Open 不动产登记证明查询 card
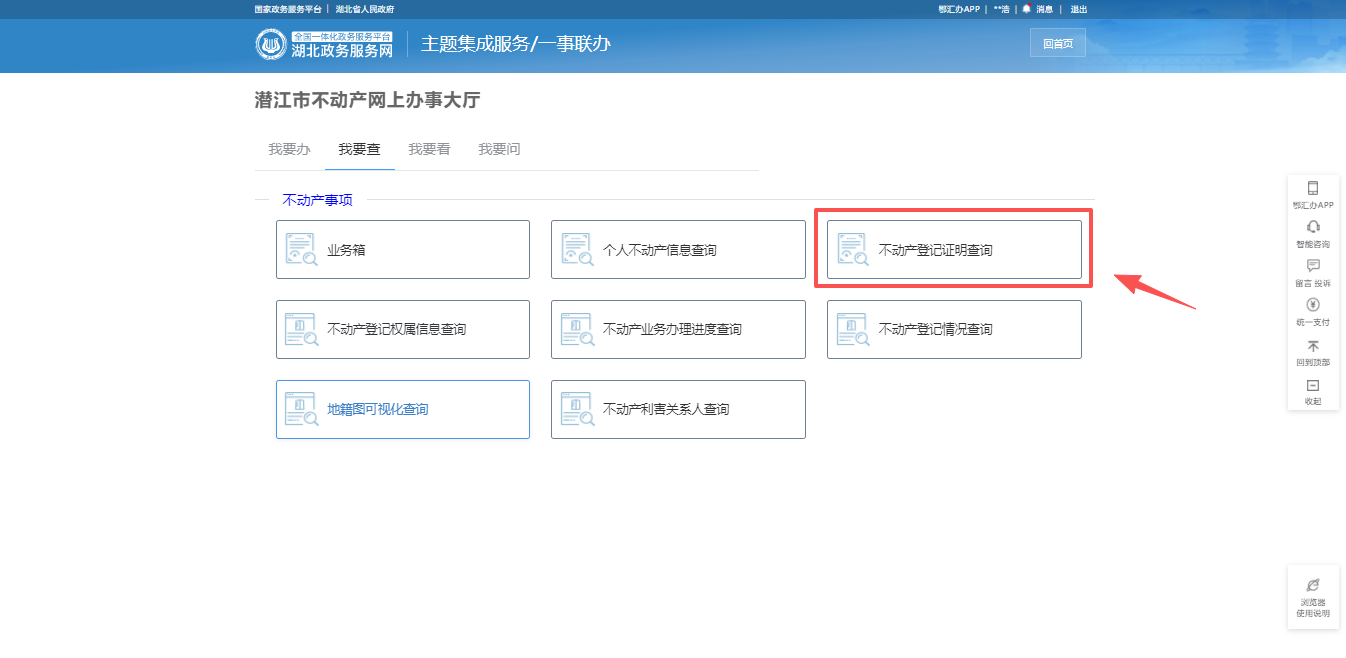This screenshot has width=1346, height=658. tap(953, 250)
